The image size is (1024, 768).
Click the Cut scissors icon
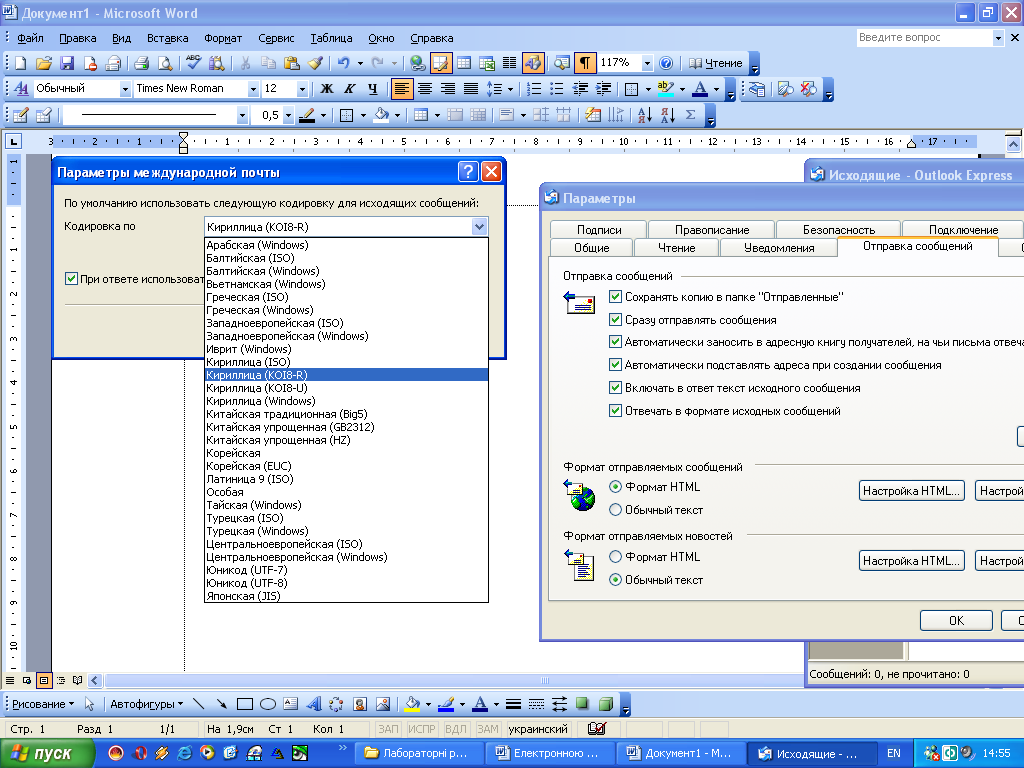pos(246,63)
